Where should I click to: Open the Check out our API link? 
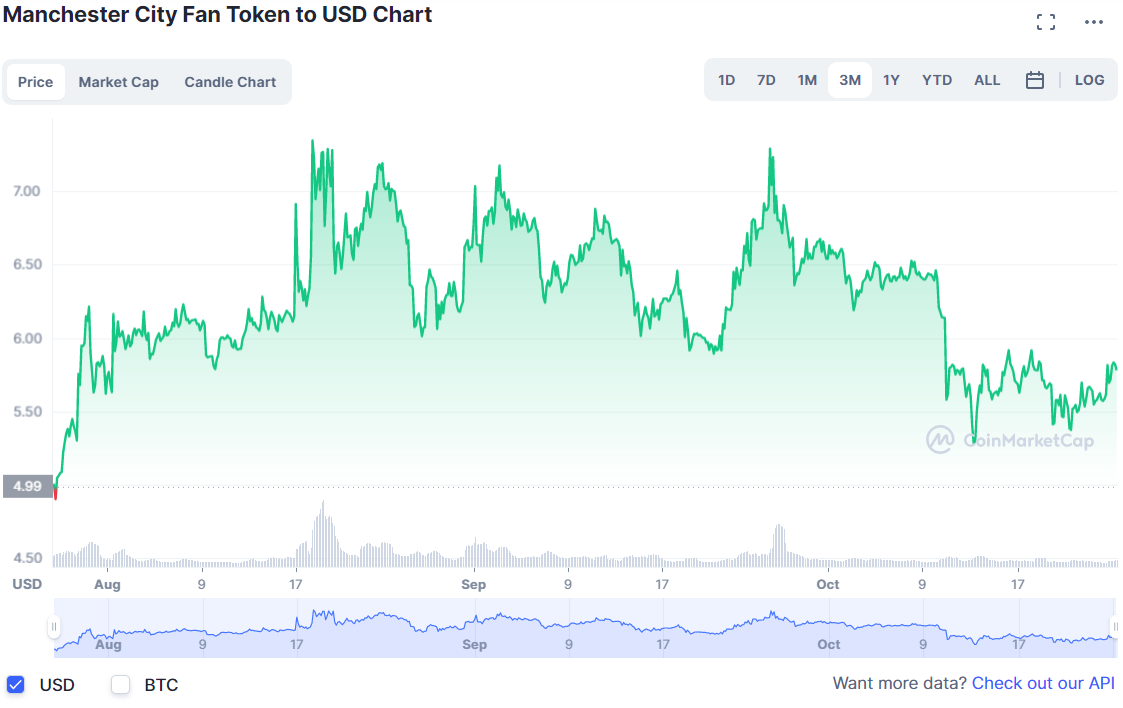[x=1043, y=683]
